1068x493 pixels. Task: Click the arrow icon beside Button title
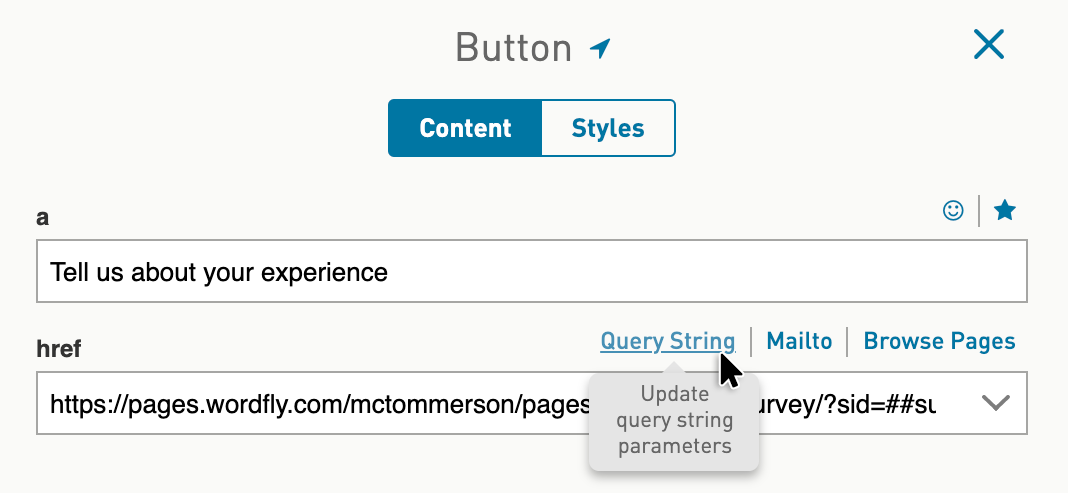[600, 48]
